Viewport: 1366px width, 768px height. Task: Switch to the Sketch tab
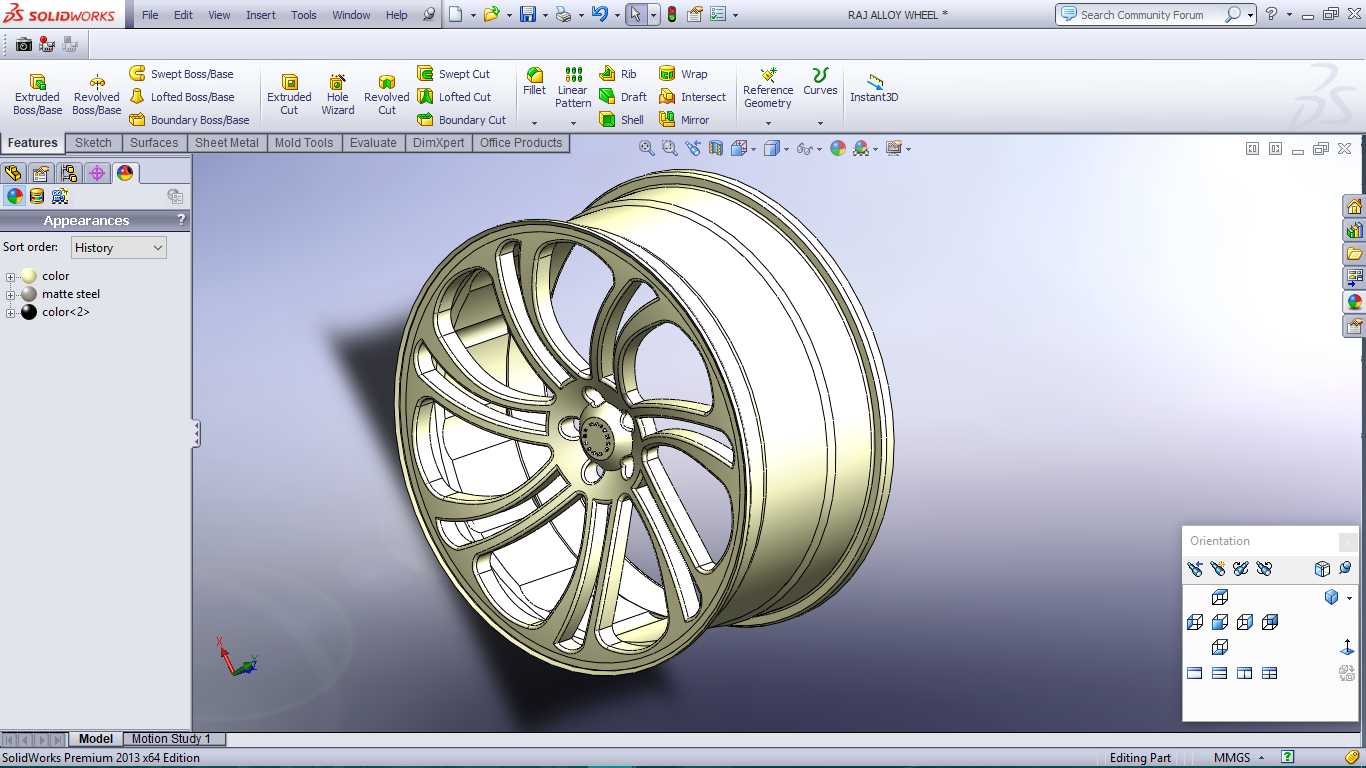(x=93, y=143)
